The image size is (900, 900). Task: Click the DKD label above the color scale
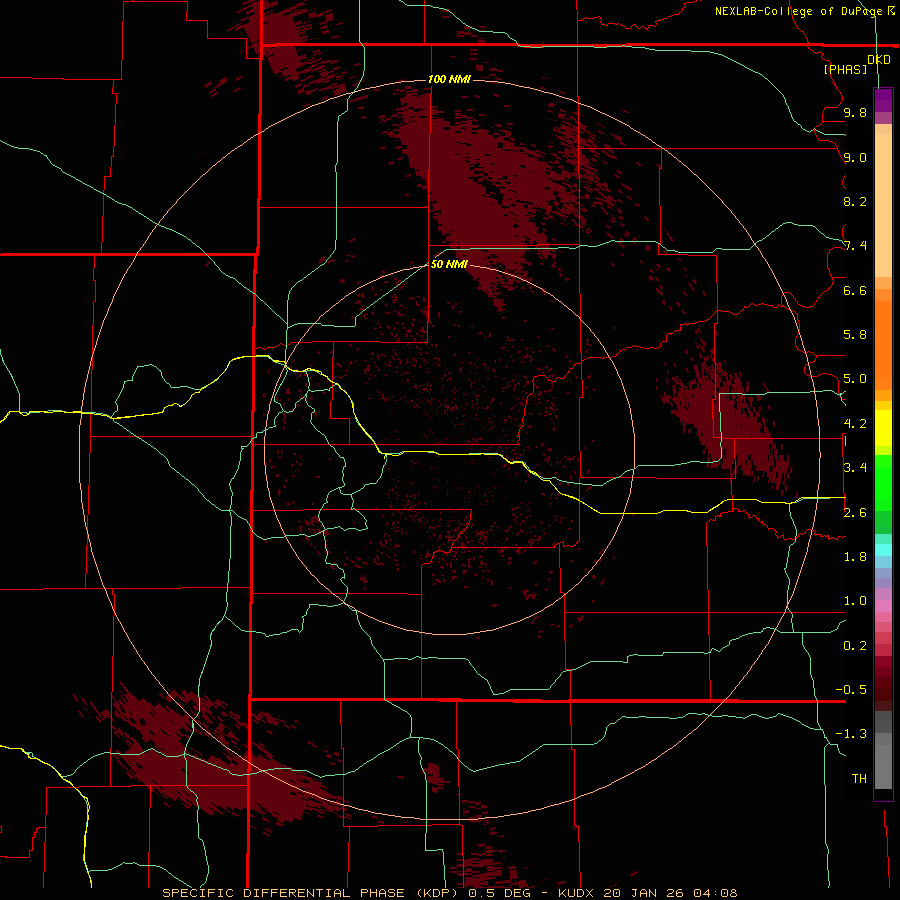tap(879, 59)
